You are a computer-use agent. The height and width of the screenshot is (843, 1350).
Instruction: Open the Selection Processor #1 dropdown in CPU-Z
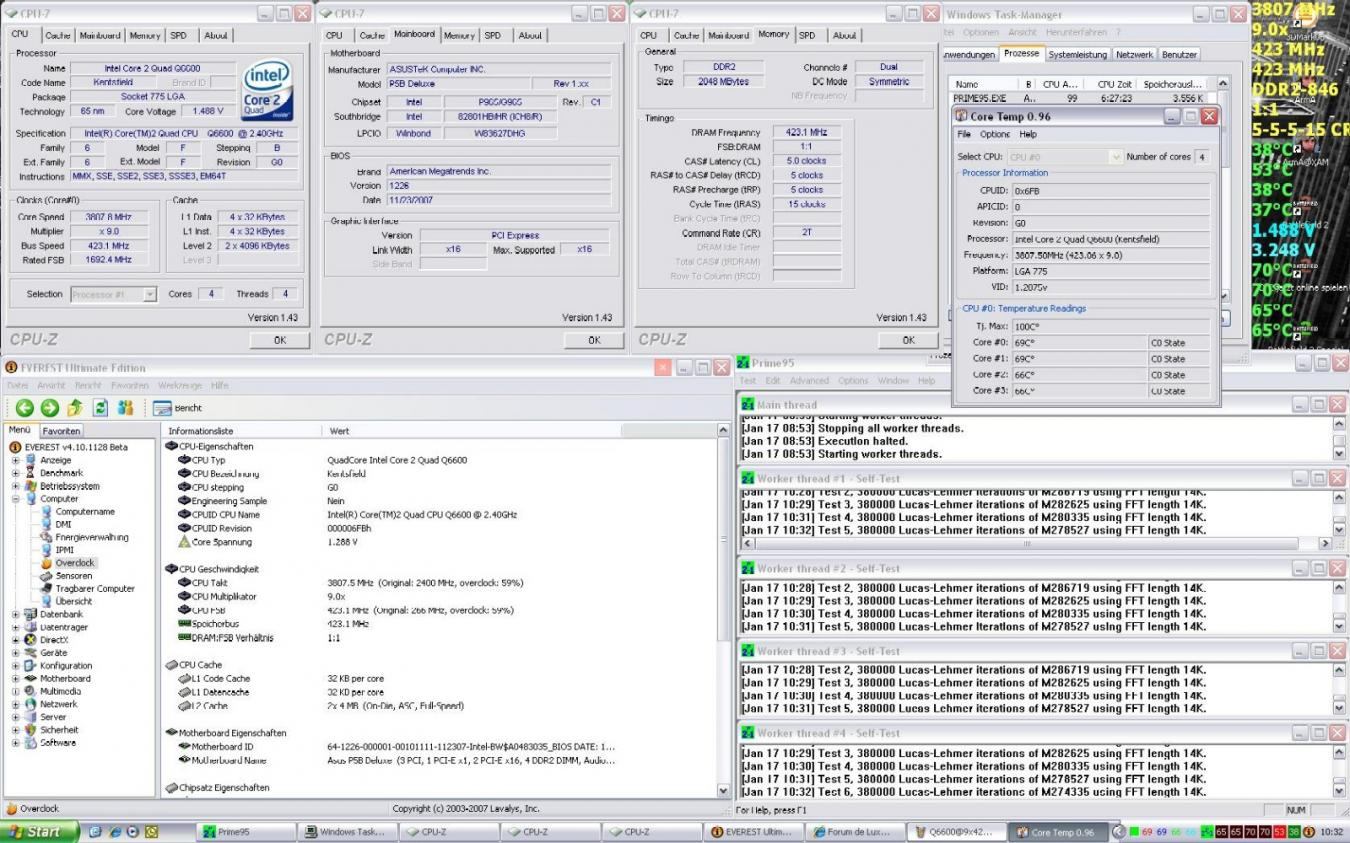click(150, 294)
